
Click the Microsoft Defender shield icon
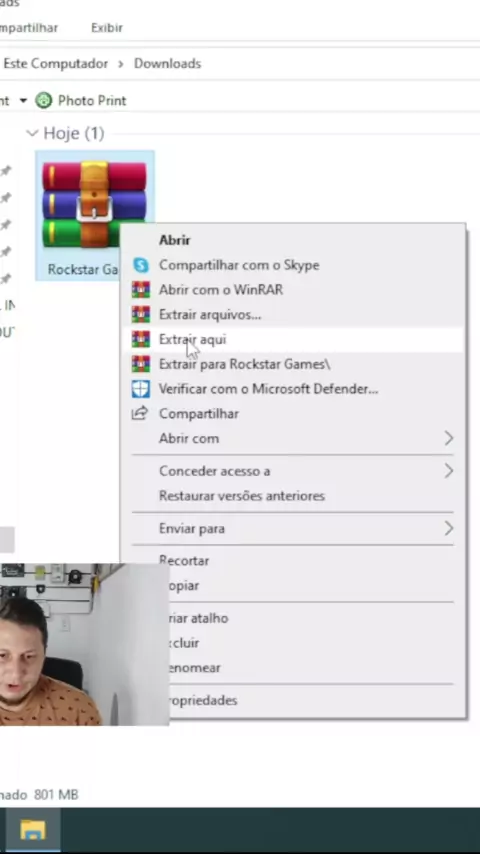pos(141,389)
